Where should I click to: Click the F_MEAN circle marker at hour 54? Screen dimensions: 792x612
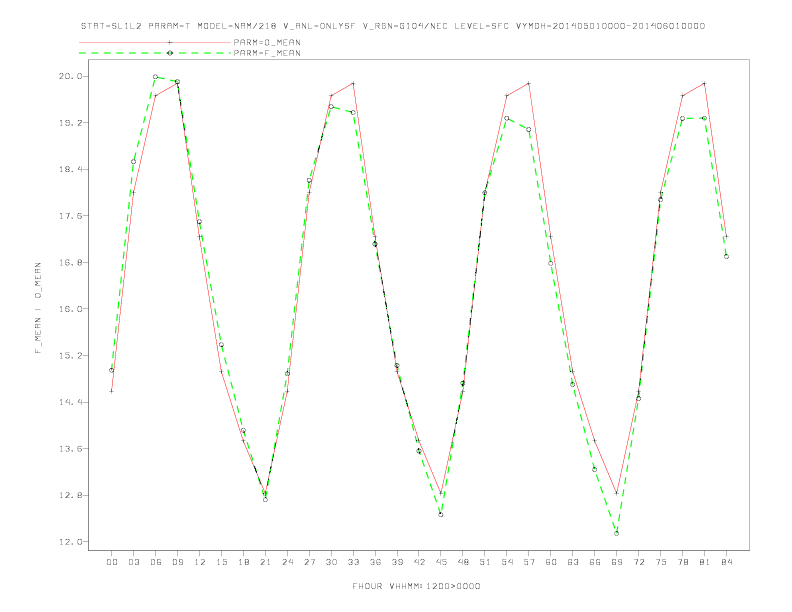pyautogui.click(x=507, y=118)
